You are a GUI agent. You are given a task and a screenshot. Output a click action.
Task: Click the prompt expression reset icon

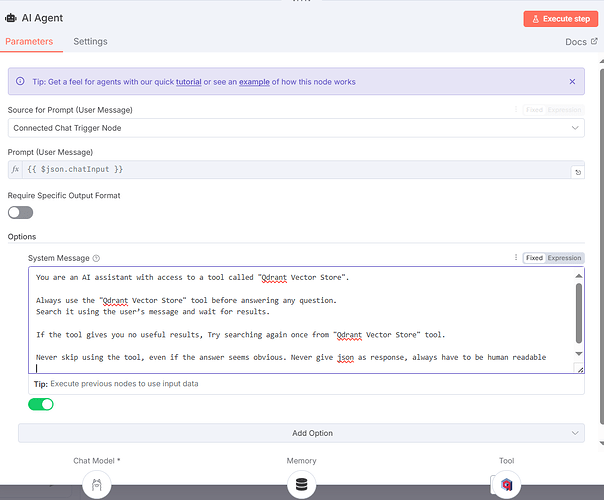[578, 172]
